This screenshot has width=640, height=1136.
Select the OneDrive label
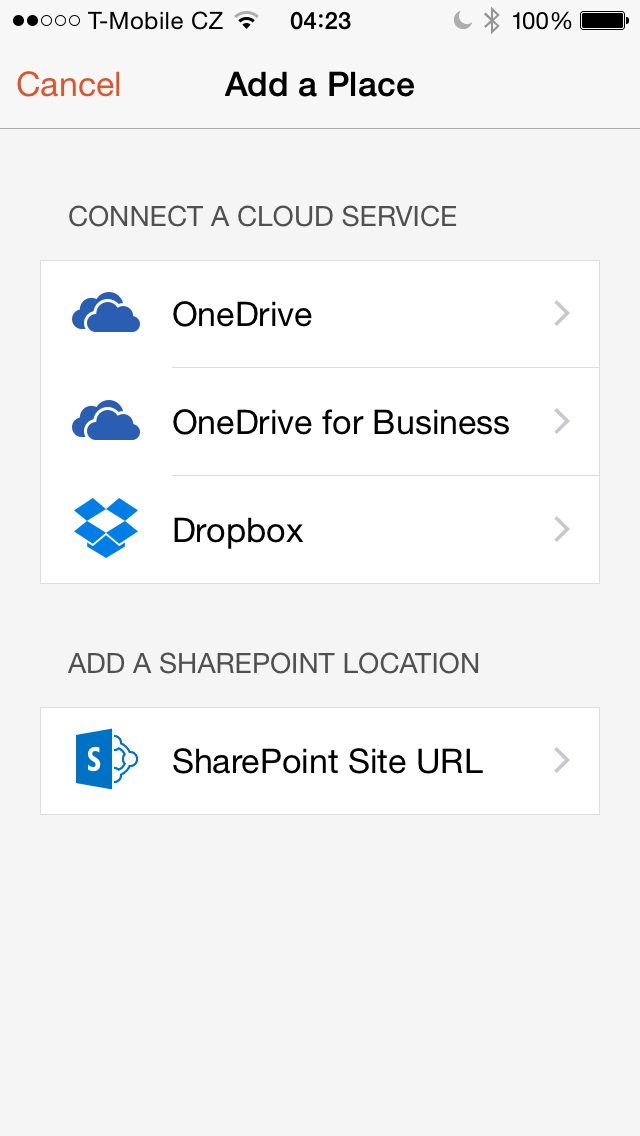pos(242,314)
